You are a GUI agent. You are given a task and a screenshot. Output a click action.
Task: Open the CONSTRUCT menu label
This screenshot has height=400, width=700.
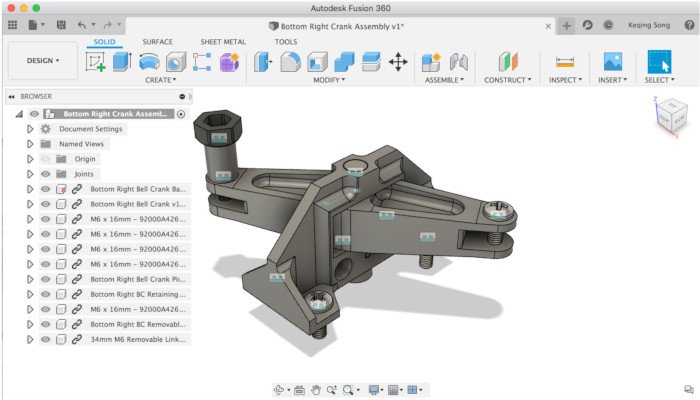(507, 79)
